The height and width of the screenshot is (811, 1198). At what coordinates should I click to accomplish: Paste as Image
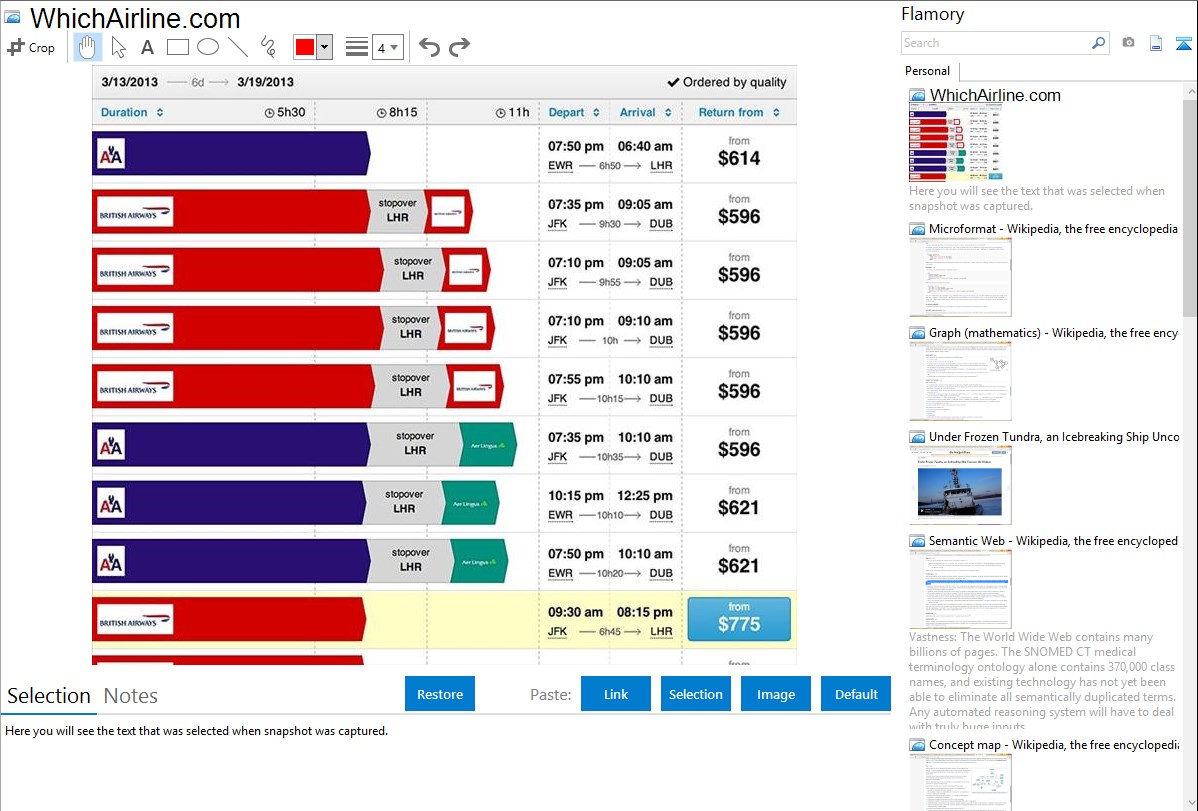[x=775, y=694]
